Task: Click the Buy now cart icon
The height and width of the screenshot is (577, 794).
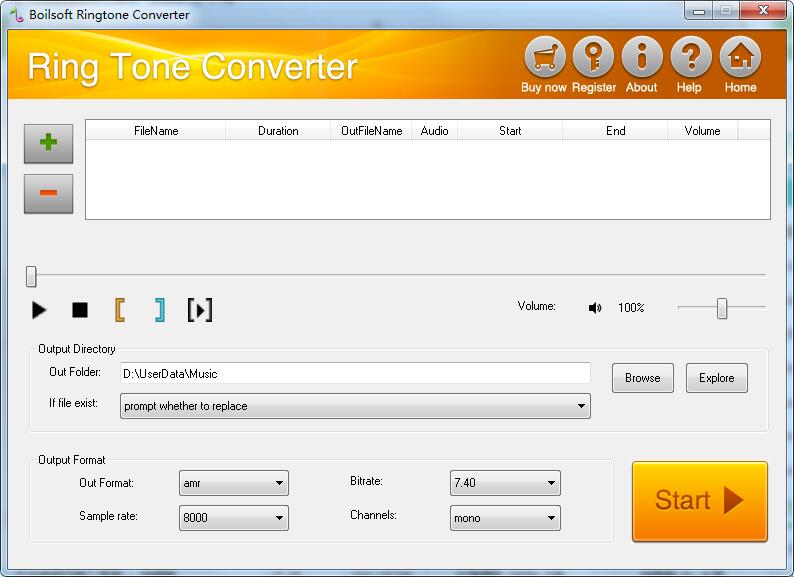Action: (x=544, y=57)
